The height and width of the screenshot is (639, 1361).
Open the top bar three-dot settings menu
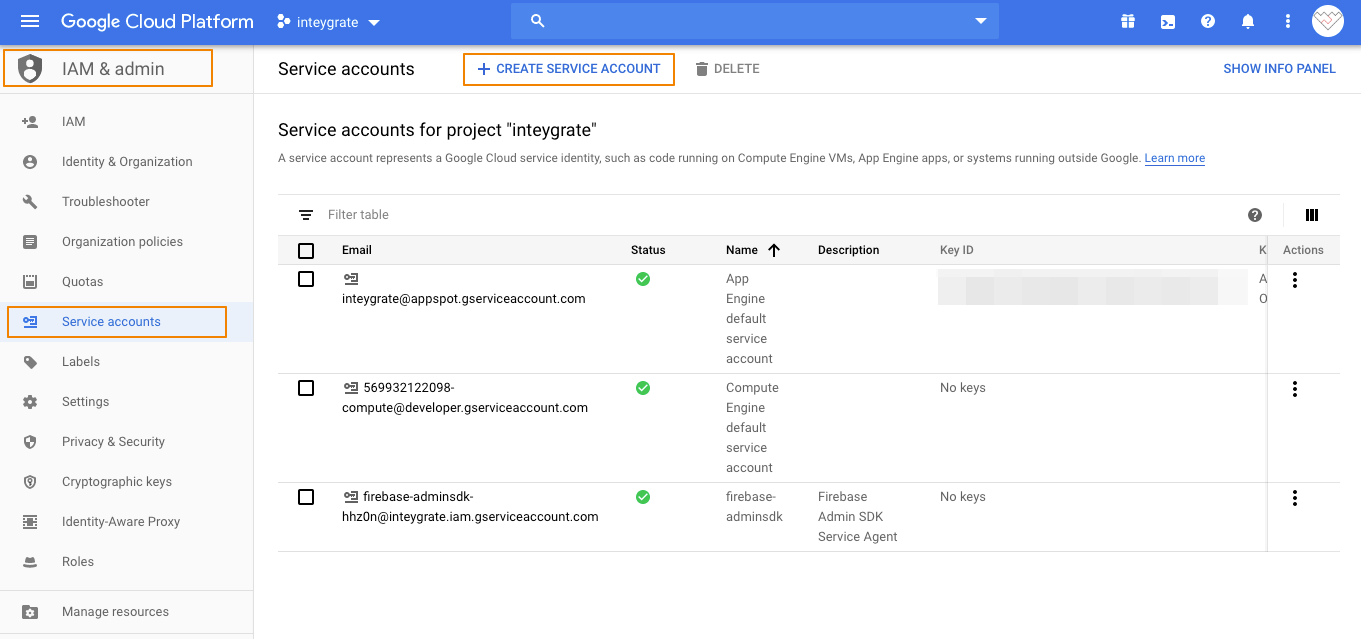pos(1288,21)
